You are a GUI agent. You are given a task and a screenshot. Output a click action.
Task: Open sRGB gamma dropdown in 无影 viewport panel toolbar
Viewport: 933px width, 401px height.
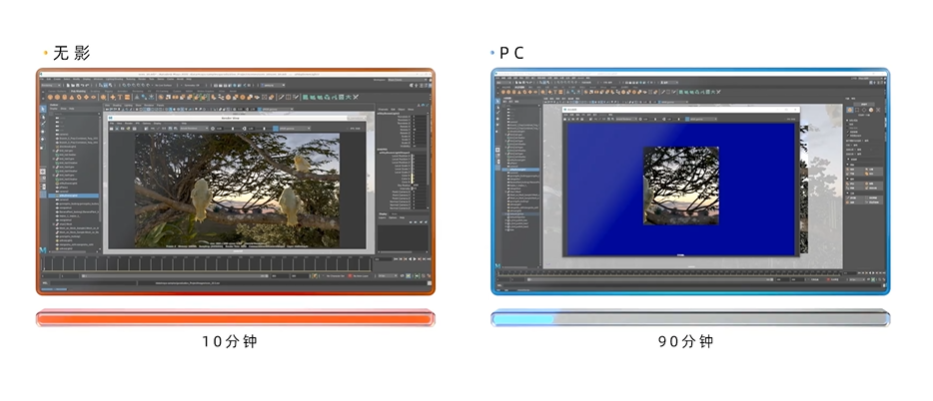tap(276, 109)
